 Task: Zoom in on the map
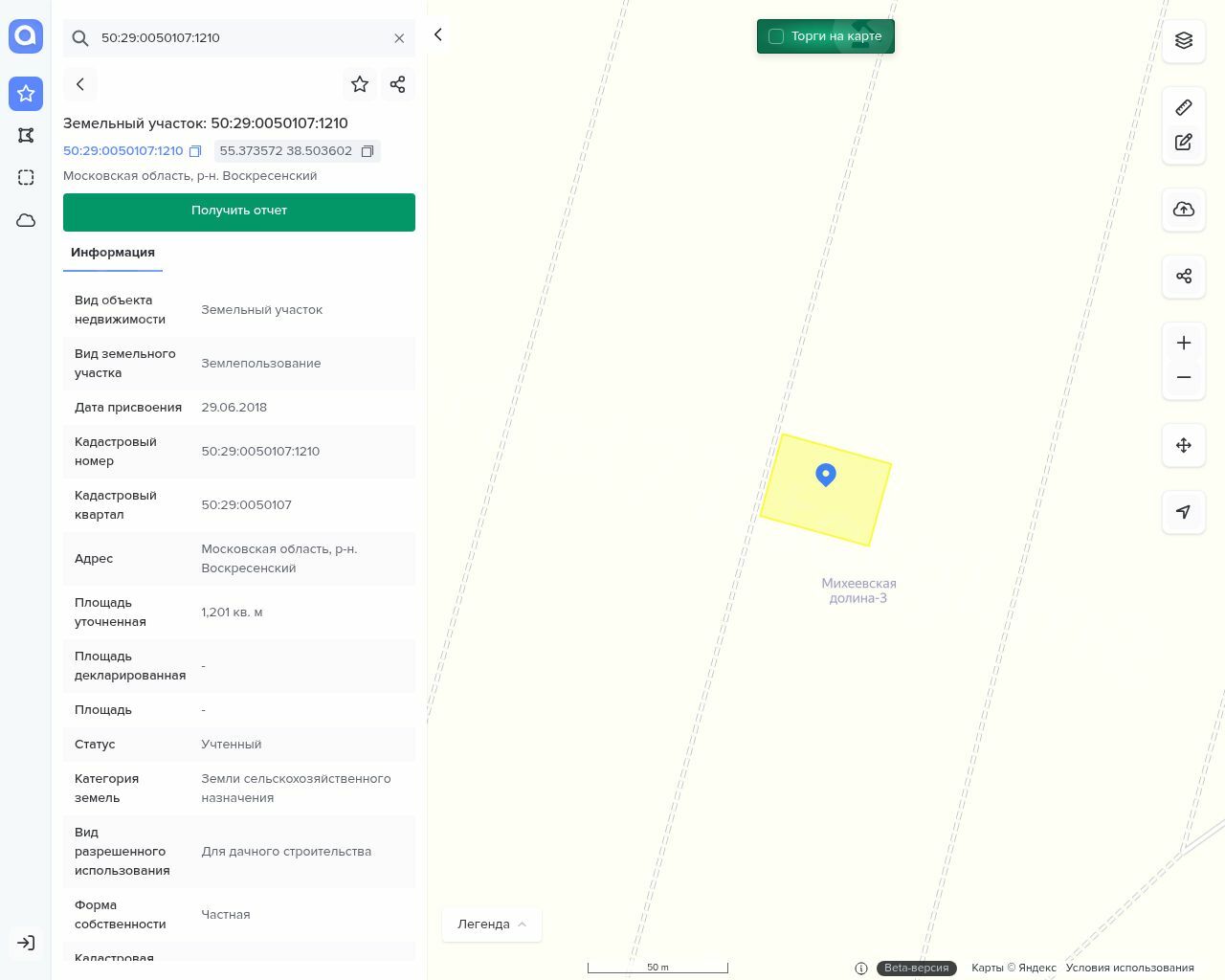(x=1184, y=343)
